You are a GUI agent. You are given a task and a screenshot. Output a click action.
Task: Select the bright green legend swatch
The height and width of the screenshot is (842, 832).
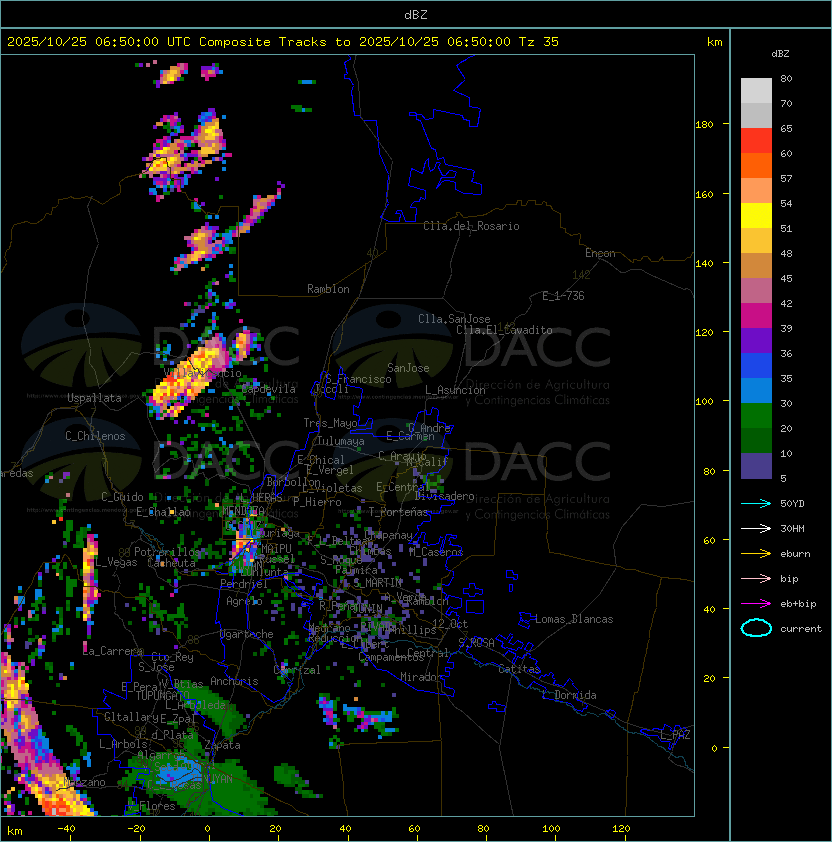click(756, 416)
